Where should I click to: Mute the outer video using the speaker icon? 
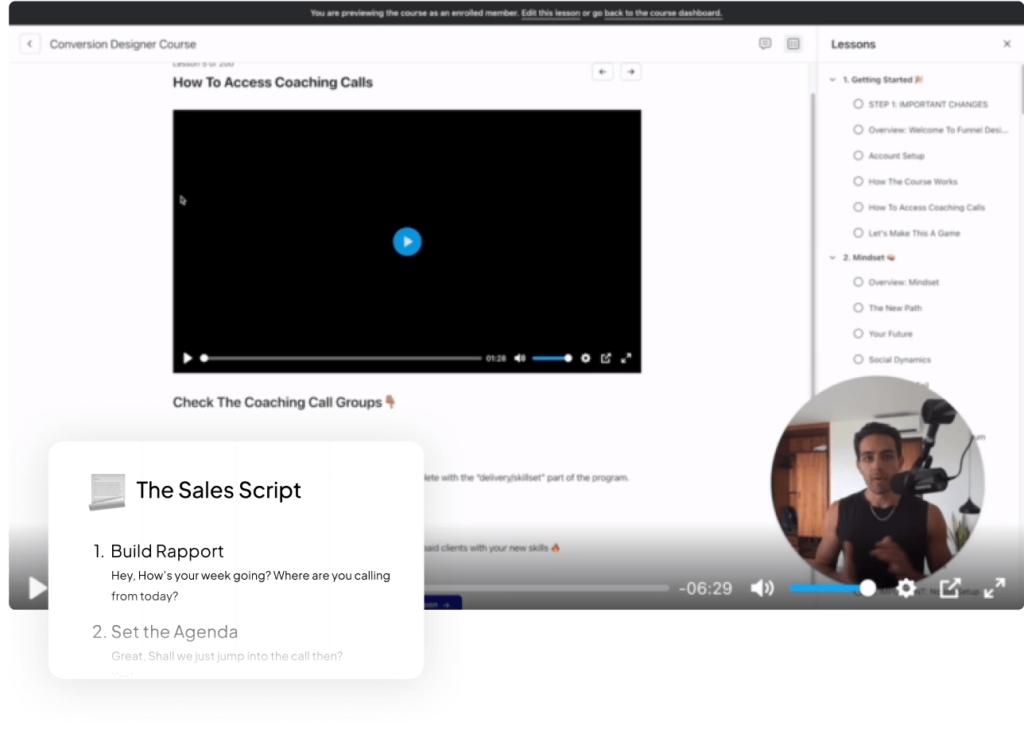tap(762, 588)
